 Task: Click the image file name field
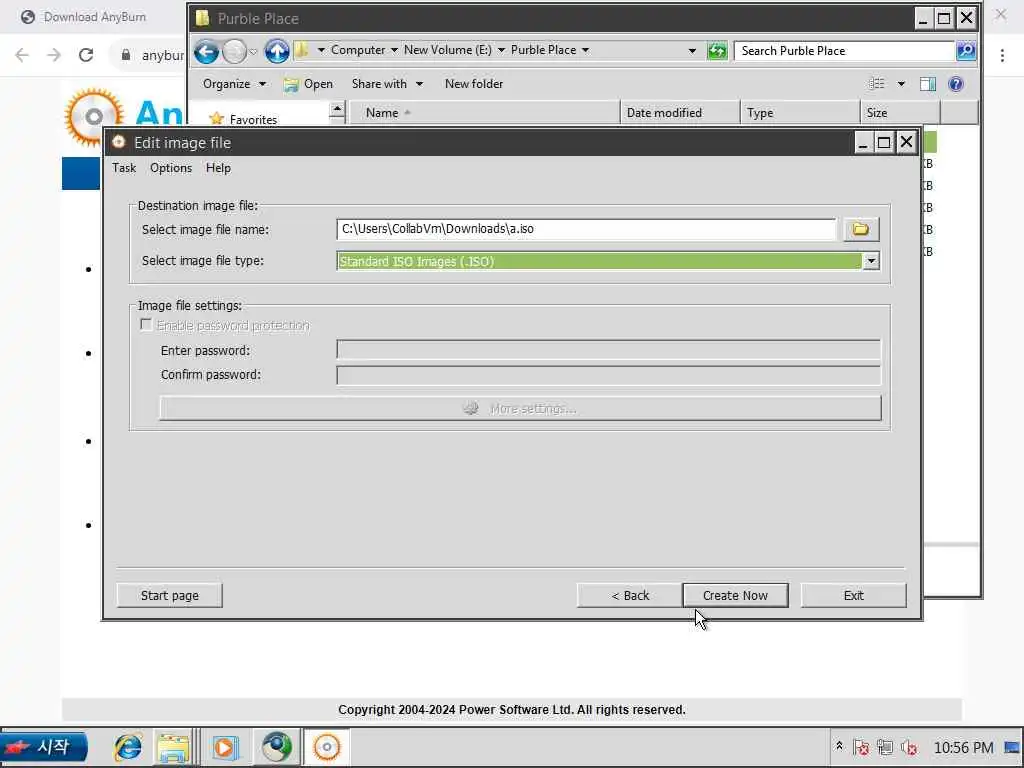tap(586, 229)
